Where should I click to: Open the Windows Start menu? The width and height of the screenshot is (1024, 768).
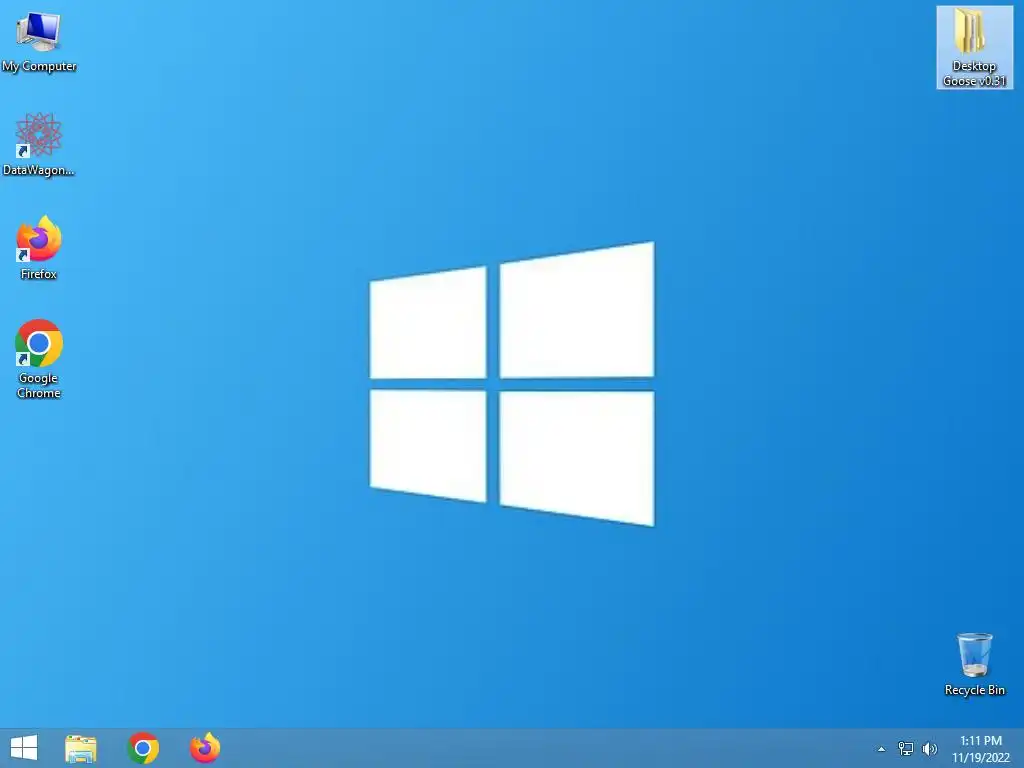(24, 748)
